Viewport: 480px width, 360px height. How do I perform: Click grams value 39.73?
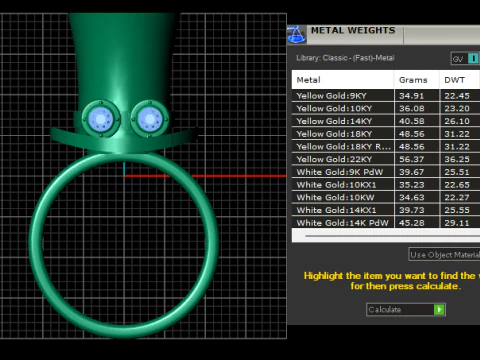click(x=412, y=210)
